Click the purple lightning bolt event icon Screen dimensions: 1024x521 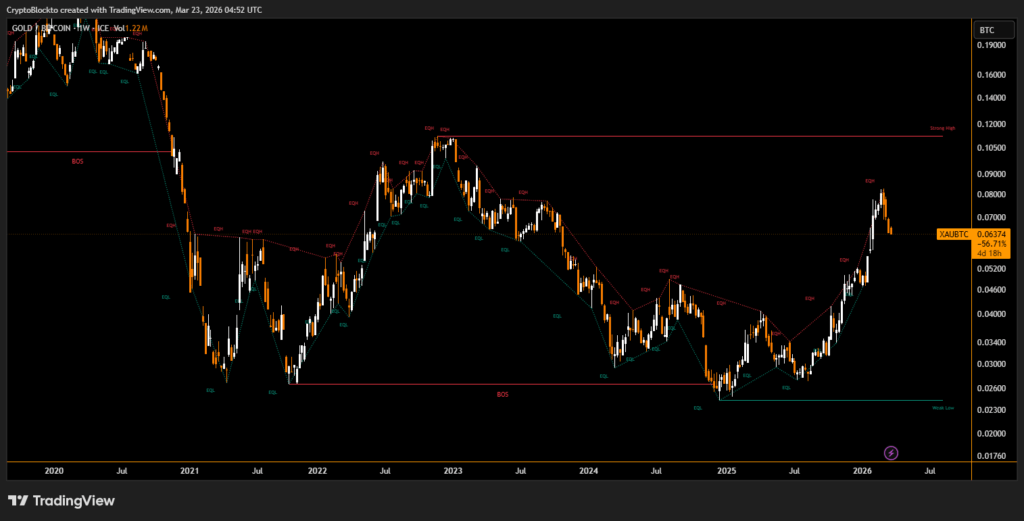[x=891, y=452]
